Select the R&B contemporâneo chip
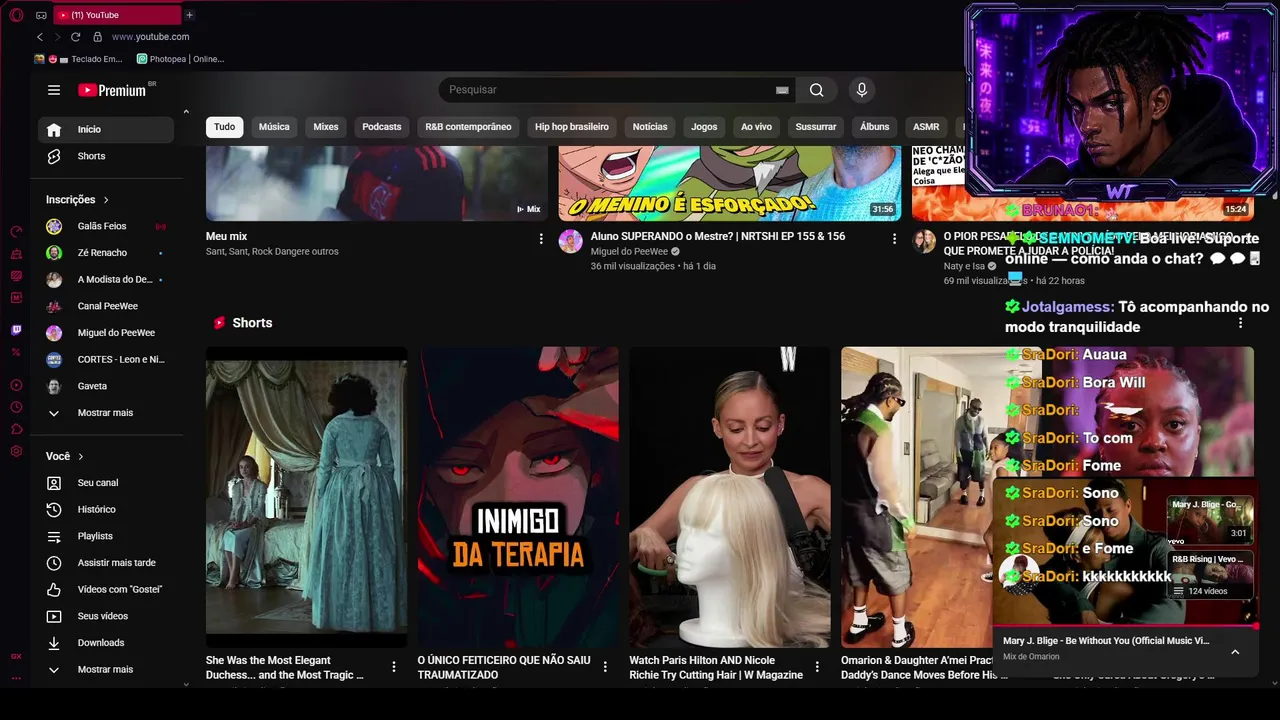1280x720 pixels. click(468, 127)
